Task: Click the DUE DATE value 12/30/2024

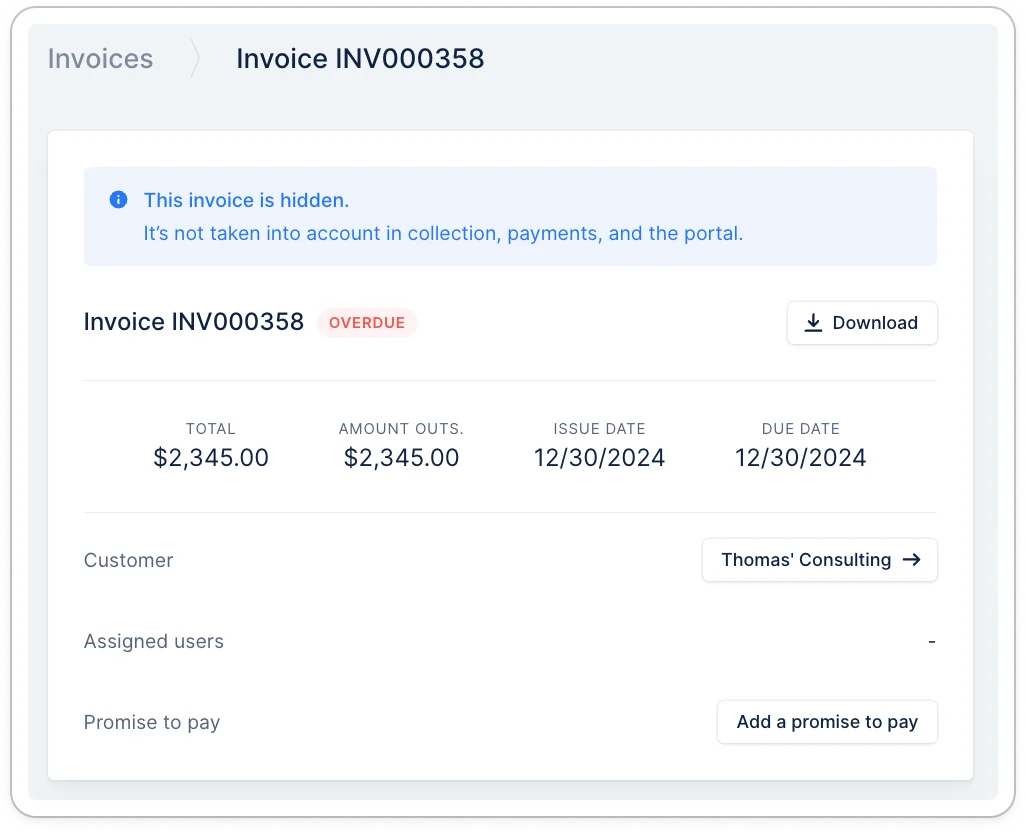Action: click(x=800, y=457)
